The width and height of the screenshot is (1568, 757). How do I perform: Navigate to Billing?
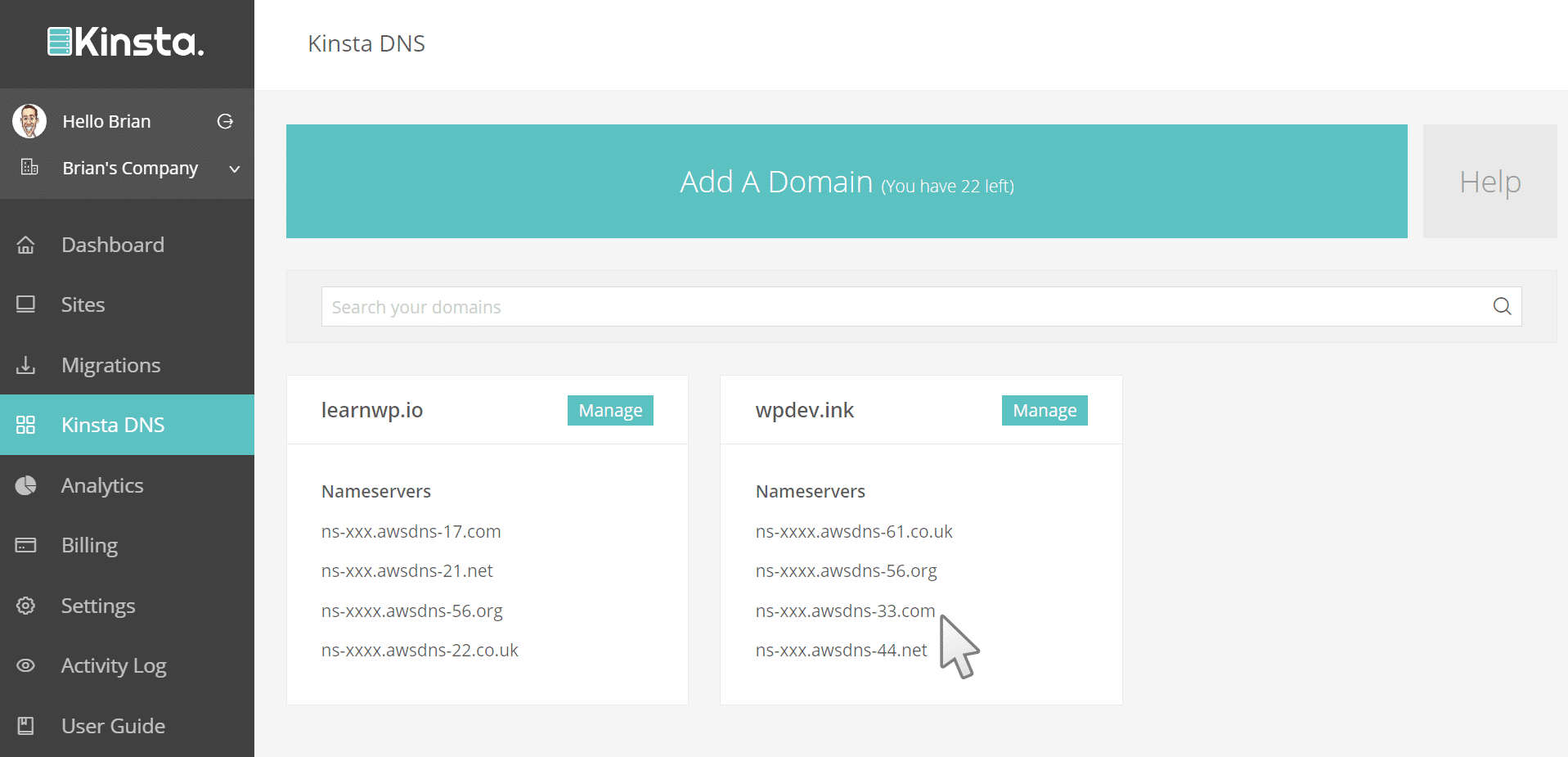[x=127, y=545]
